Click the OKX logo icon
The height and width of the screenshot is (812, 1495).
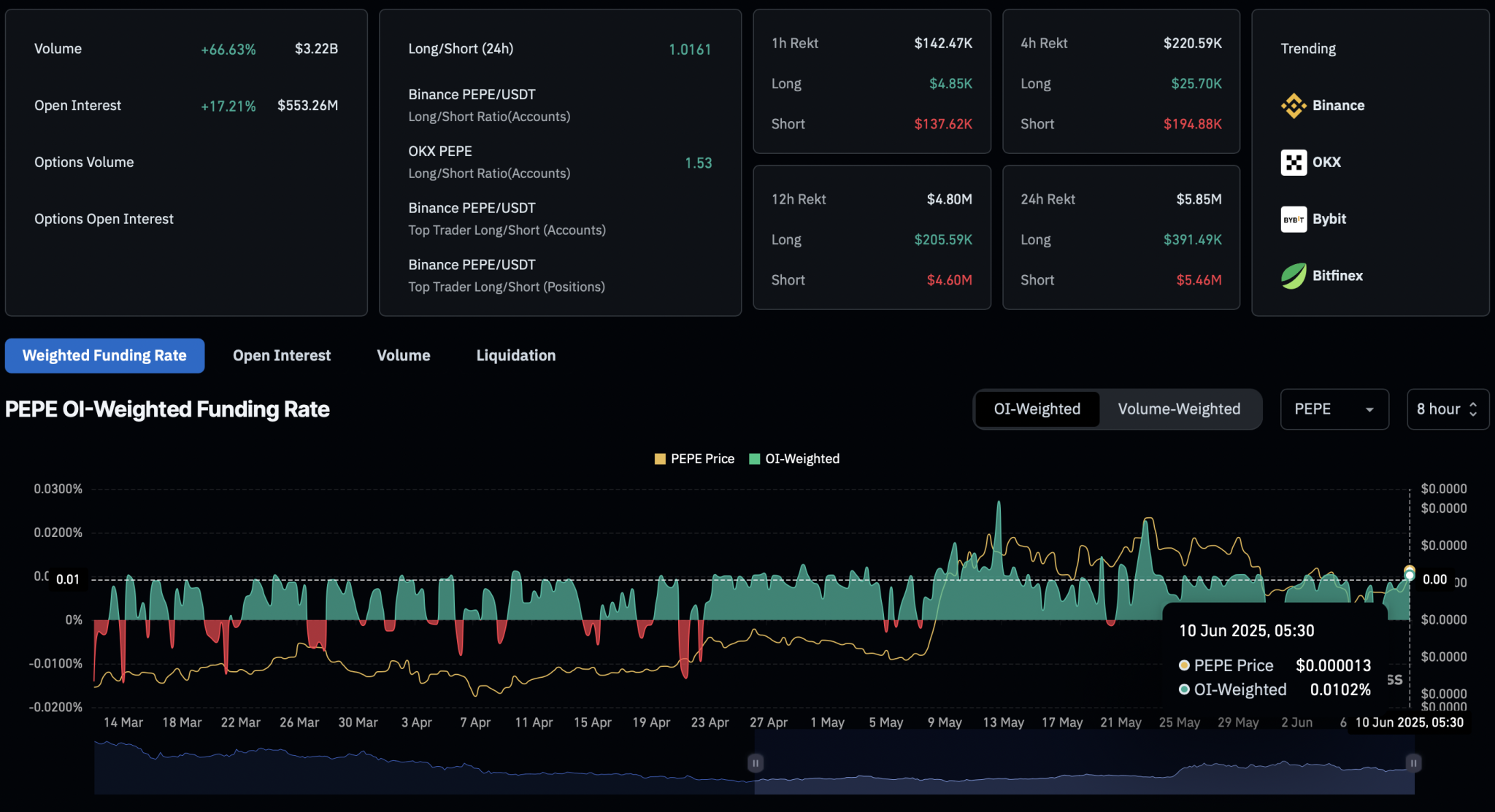coord(1293,162)
